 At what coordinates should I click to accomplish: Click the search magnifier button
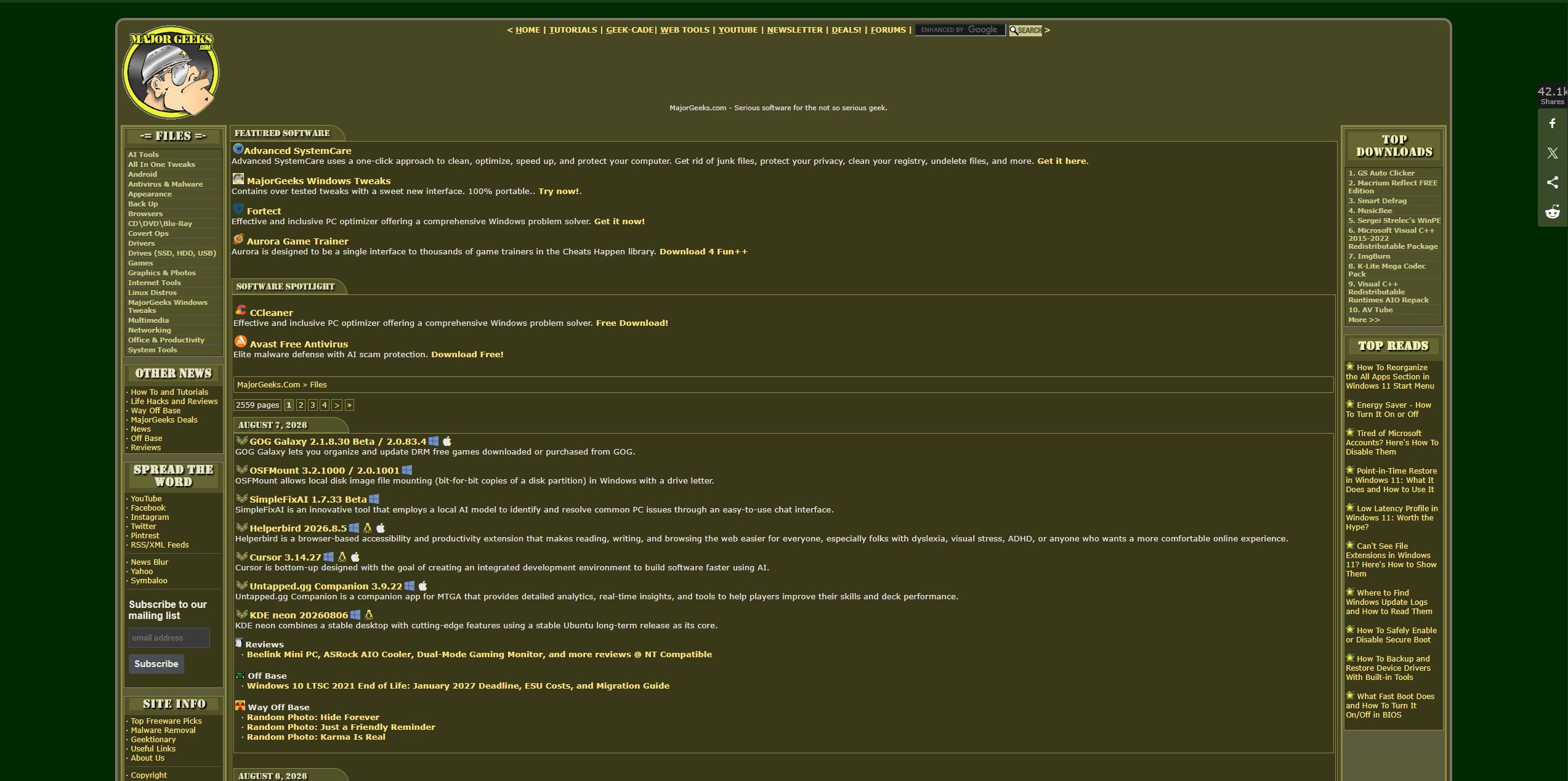[1025, 30]
